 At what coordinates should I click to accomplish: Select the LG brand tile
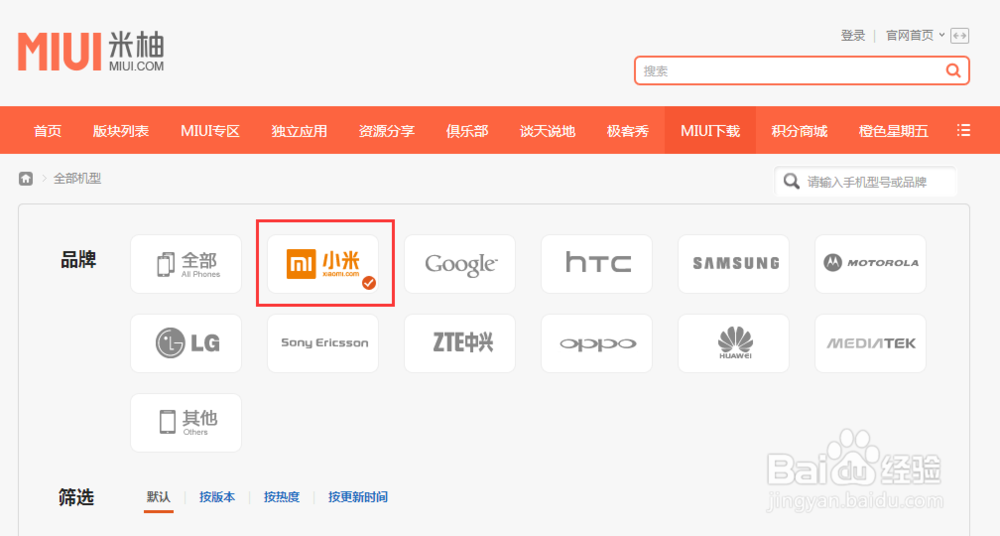click(186, 343)
